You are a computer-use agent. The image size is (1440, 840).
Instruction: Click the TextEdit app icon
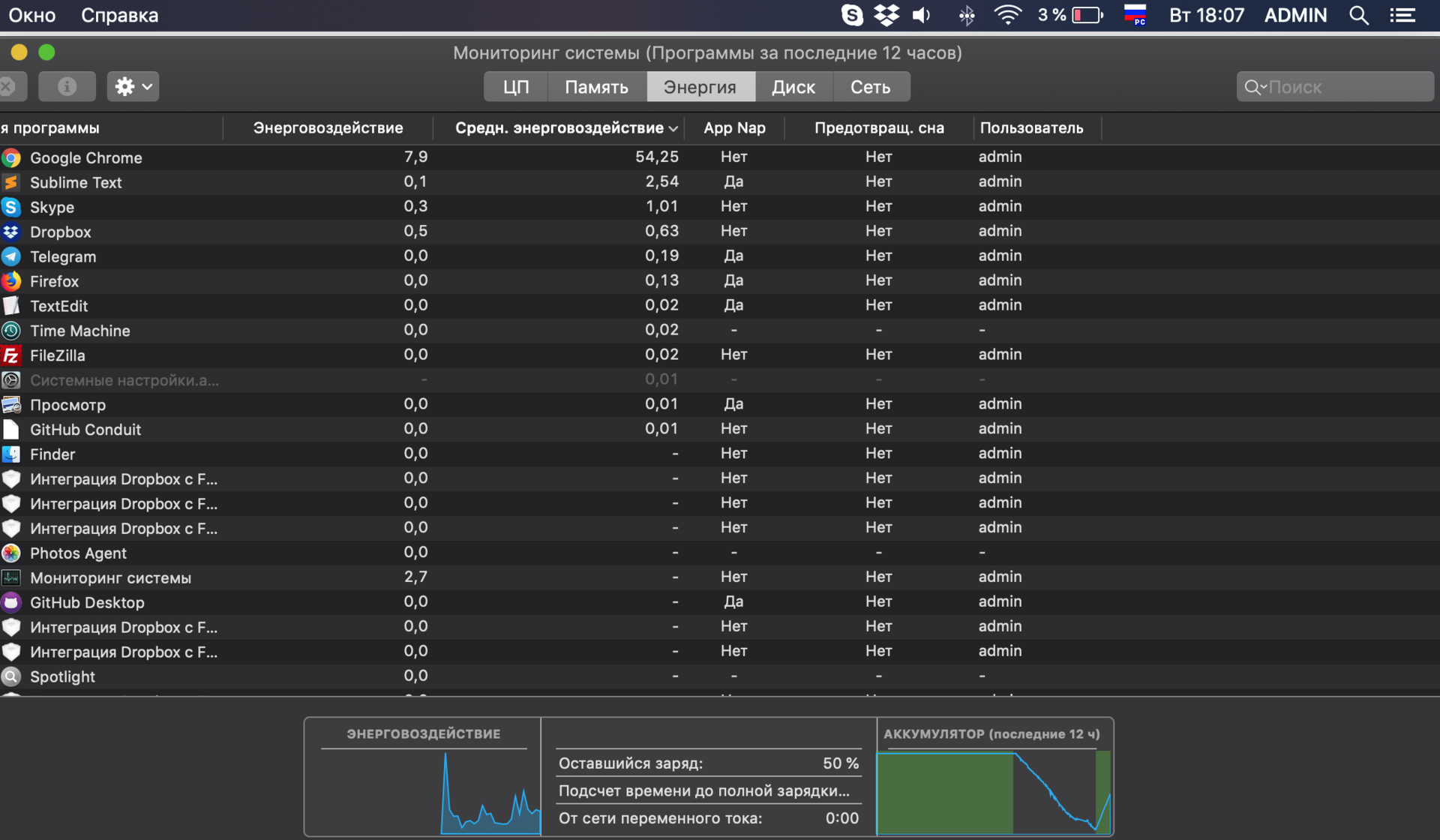[x=11, y=306]
